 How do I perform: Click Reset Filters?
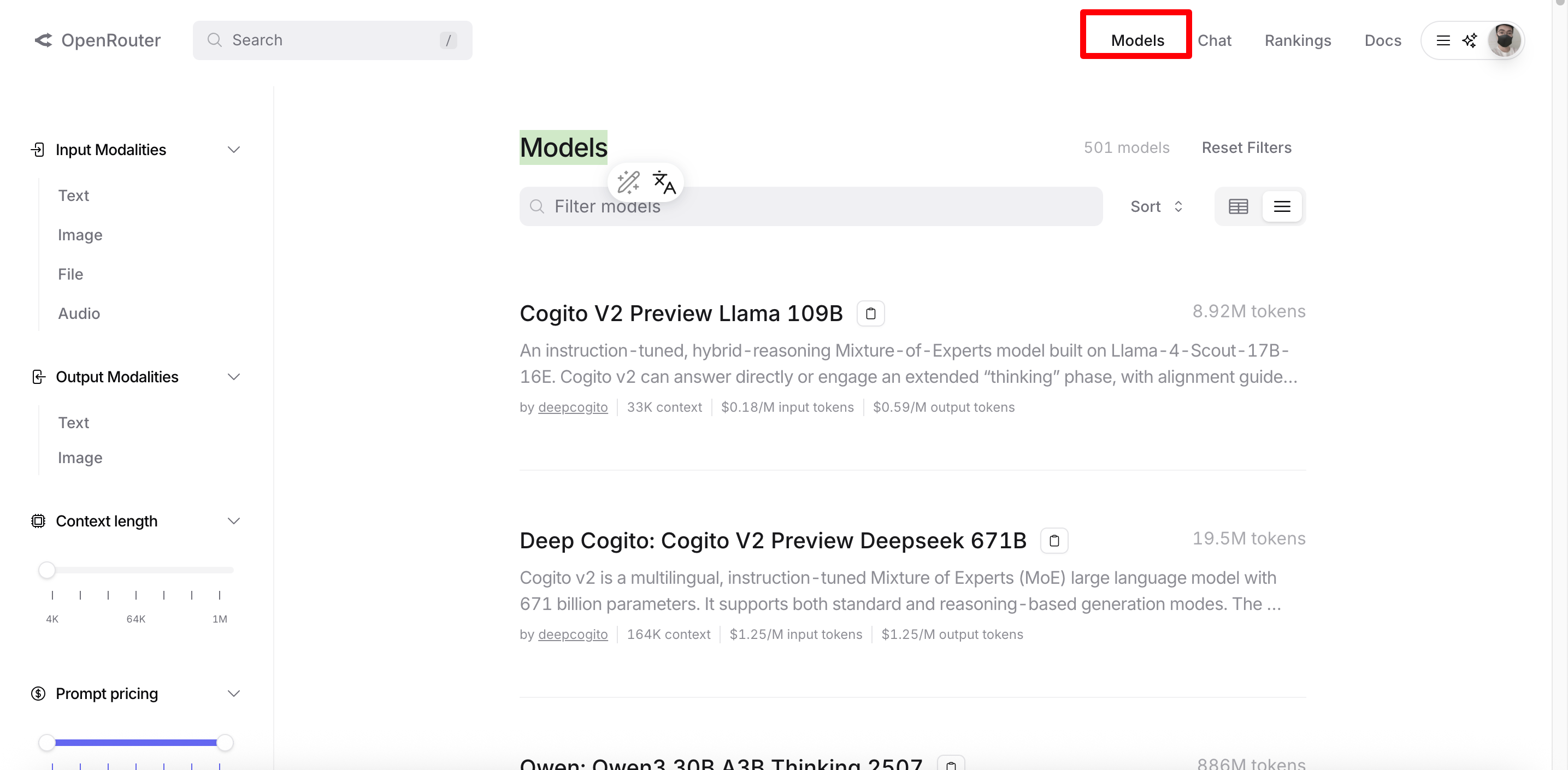coord(1246,148)
